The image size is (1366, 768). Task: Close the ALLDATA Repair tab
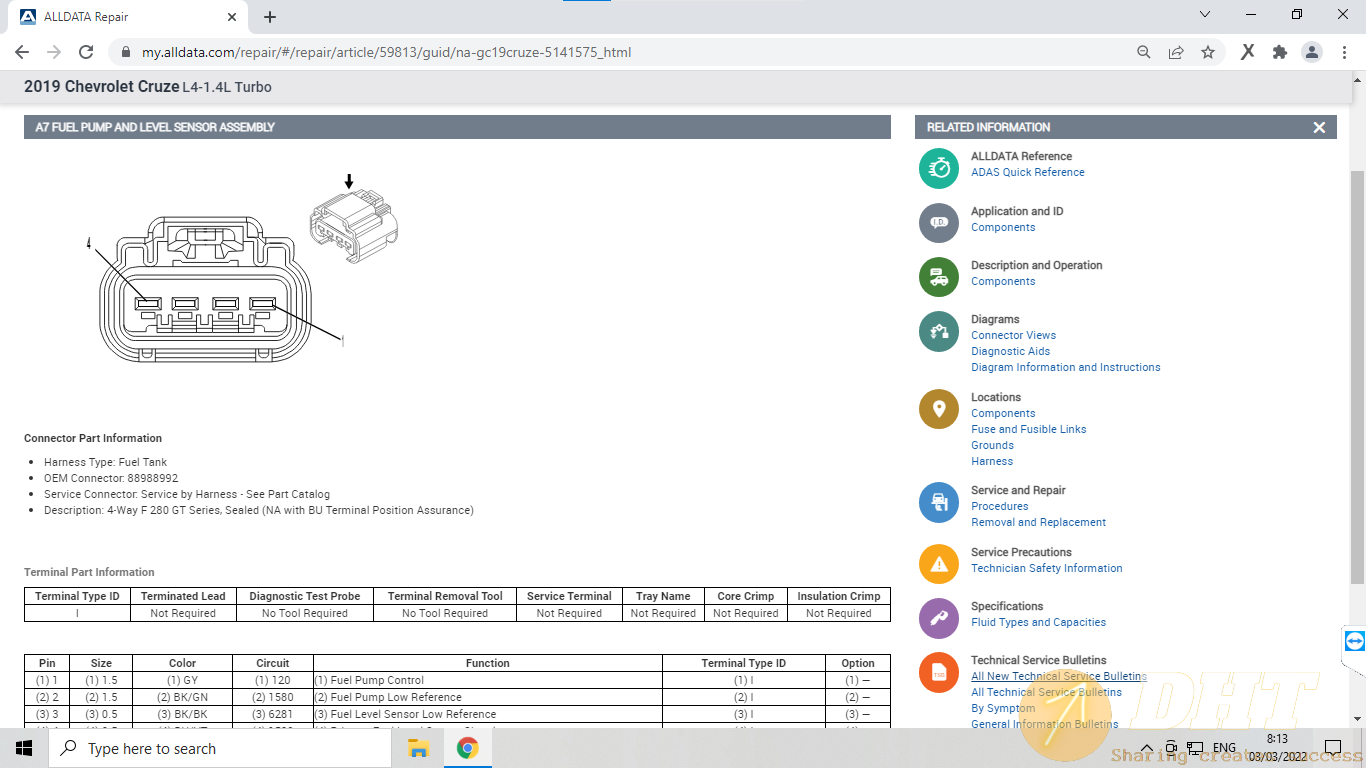coord(232,17)
